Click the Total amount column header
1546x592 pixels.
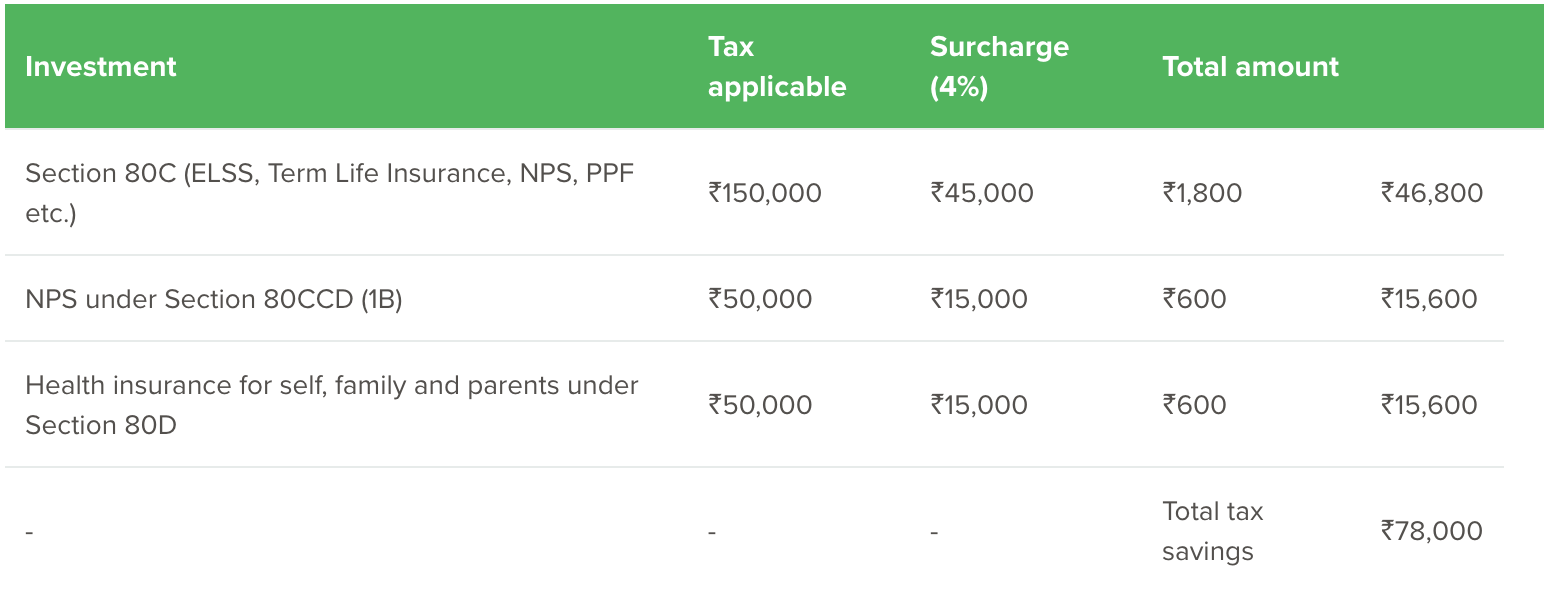pos(1250,67)
